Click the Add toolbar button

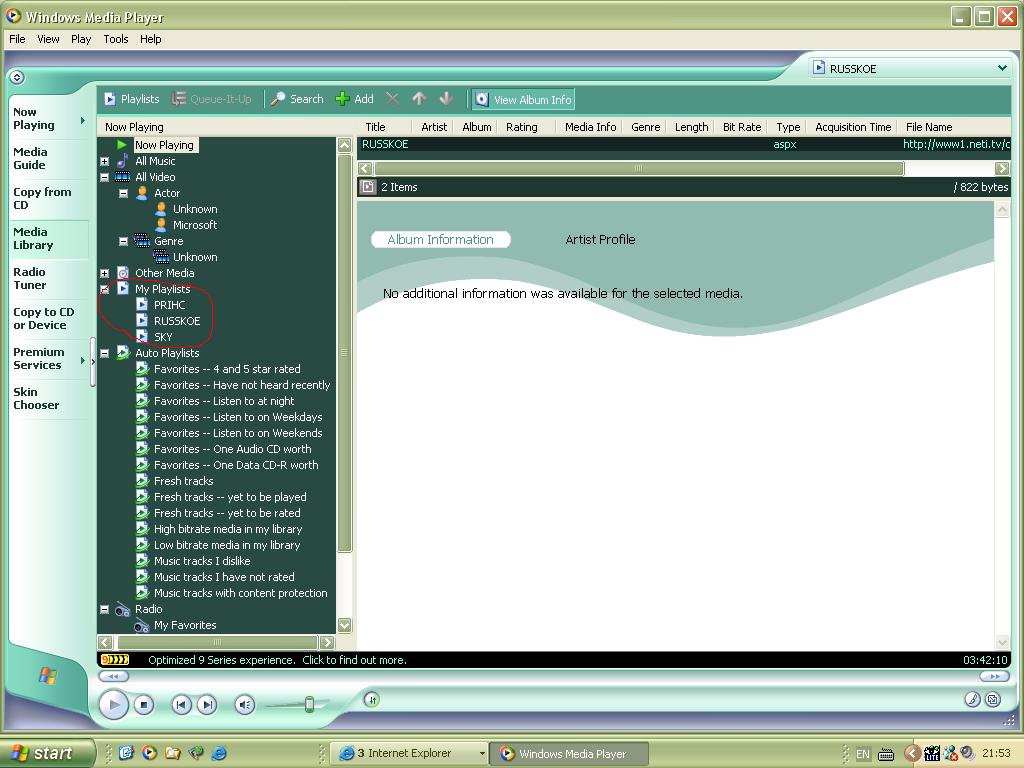point(354,99)
